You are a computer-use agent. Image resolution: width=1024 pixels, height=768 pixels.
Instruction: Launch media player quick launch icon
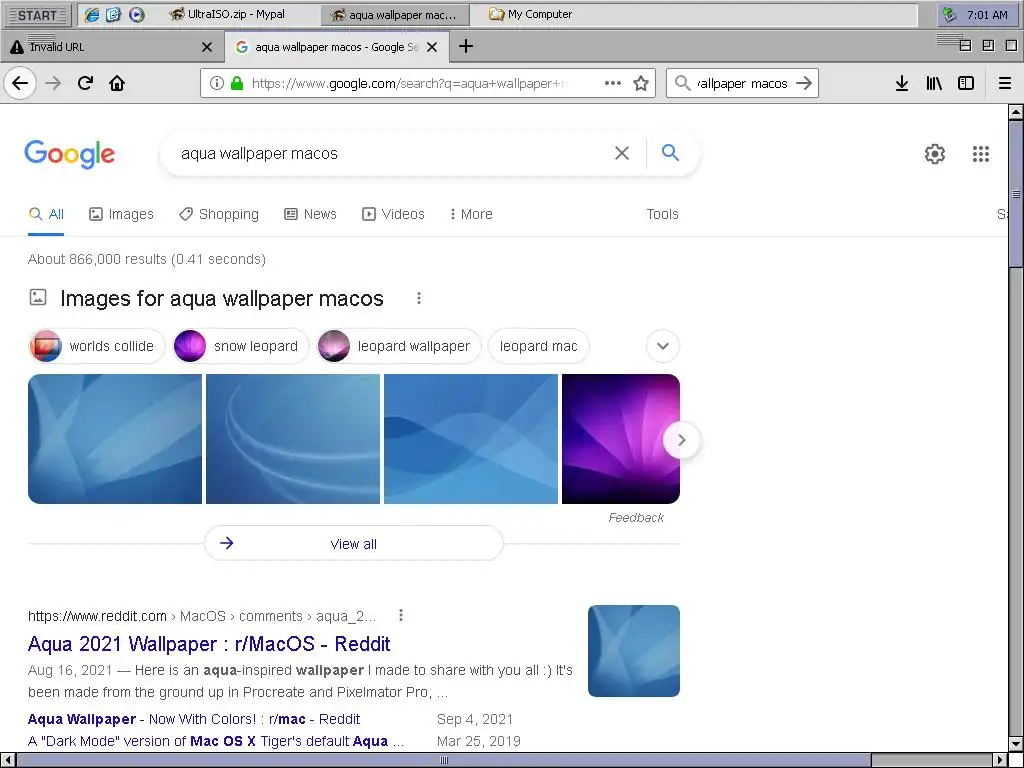click(136, 14)
